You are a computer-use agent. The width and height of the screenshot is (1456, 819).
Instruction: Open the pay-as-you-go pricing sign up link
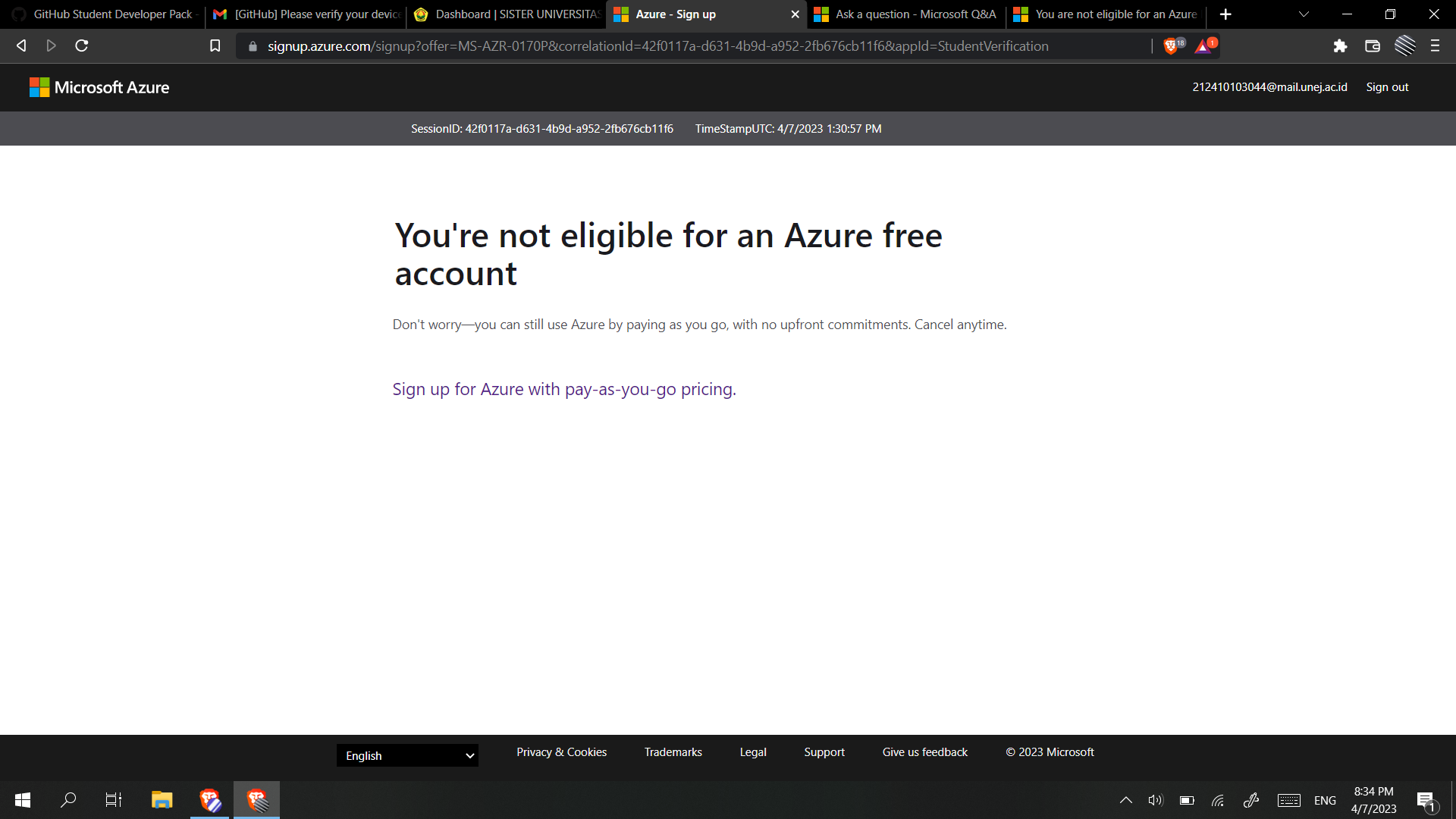click(564, 389)
